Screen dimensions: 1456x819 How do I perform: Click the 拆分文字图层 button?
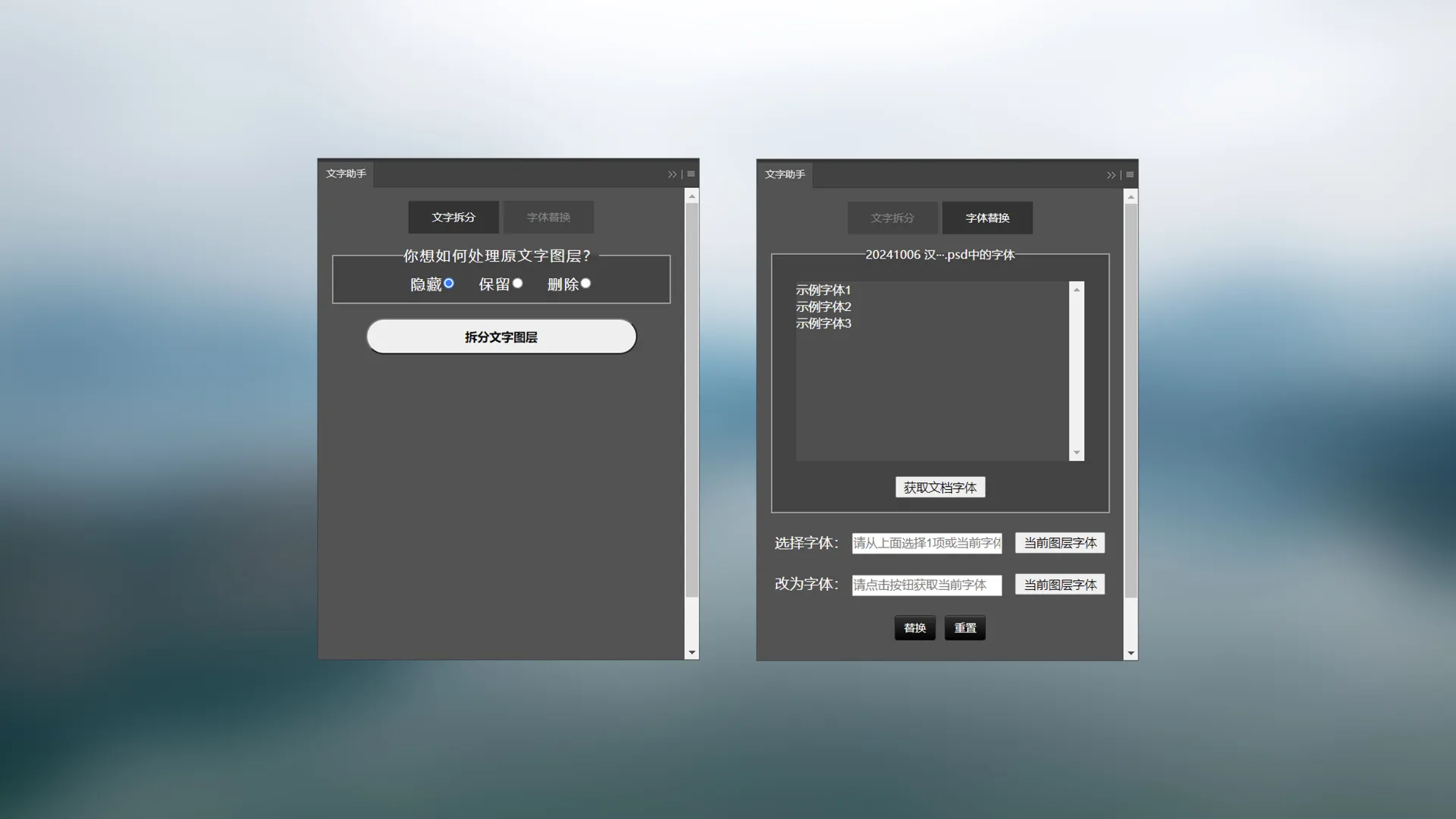click(x=501, y=336)
